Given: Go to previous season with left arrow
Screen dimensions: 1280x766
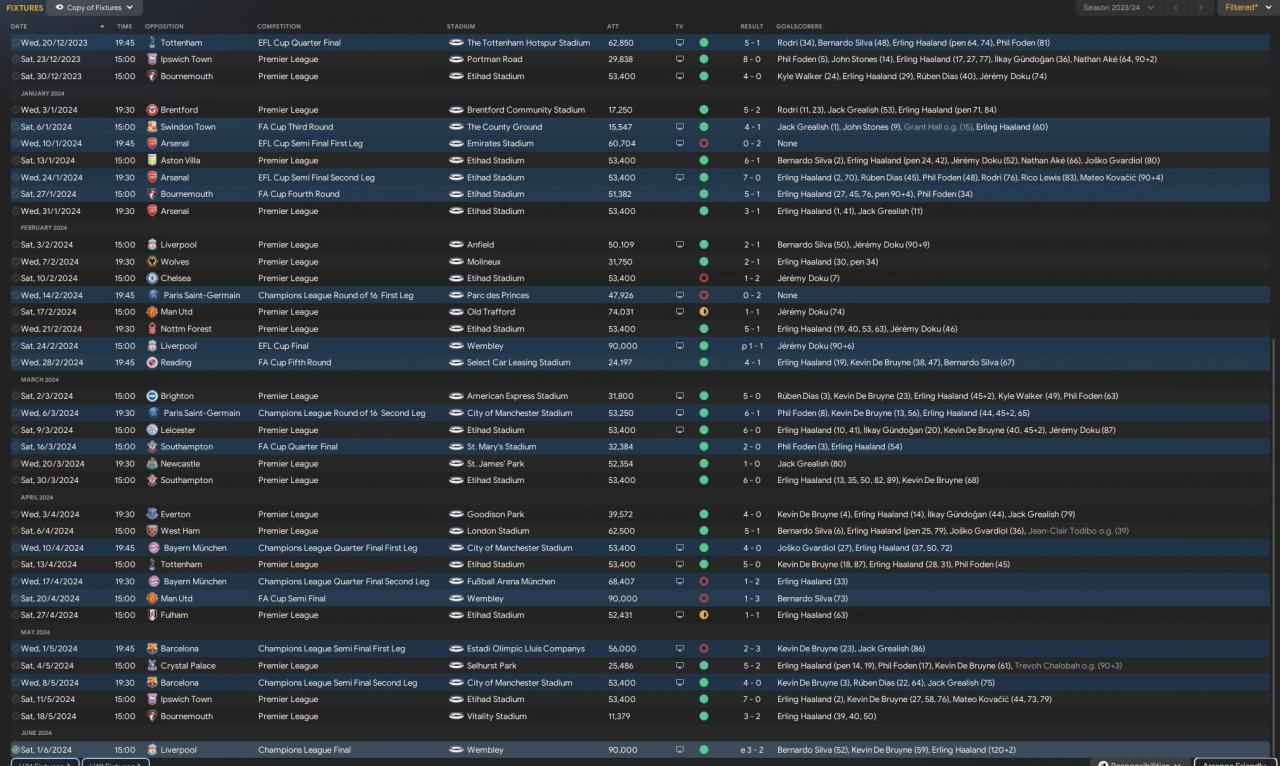Looking at the screenshot, I should (x=1176, y=8).
